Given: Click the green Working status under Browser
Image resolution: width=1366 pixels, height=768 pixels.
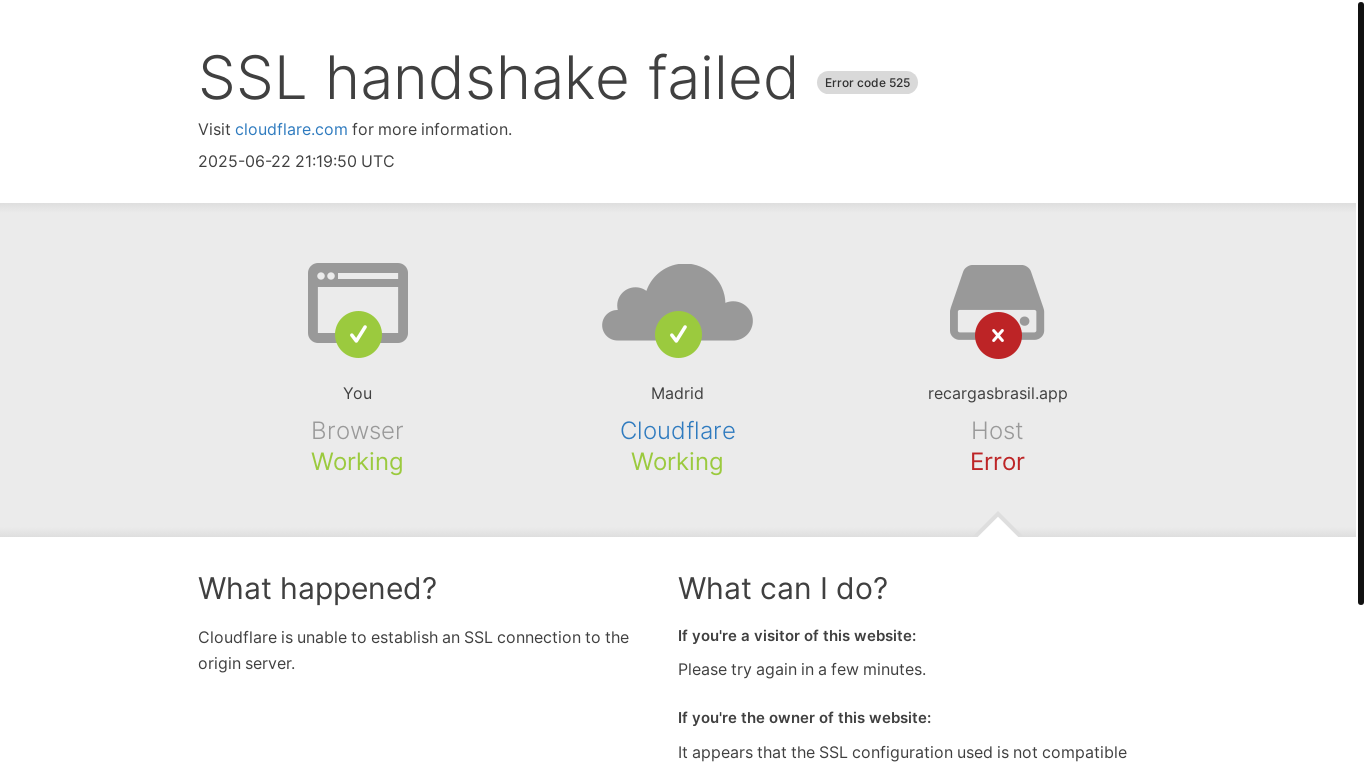Looking at the screenshot, I should coord(357,462).
